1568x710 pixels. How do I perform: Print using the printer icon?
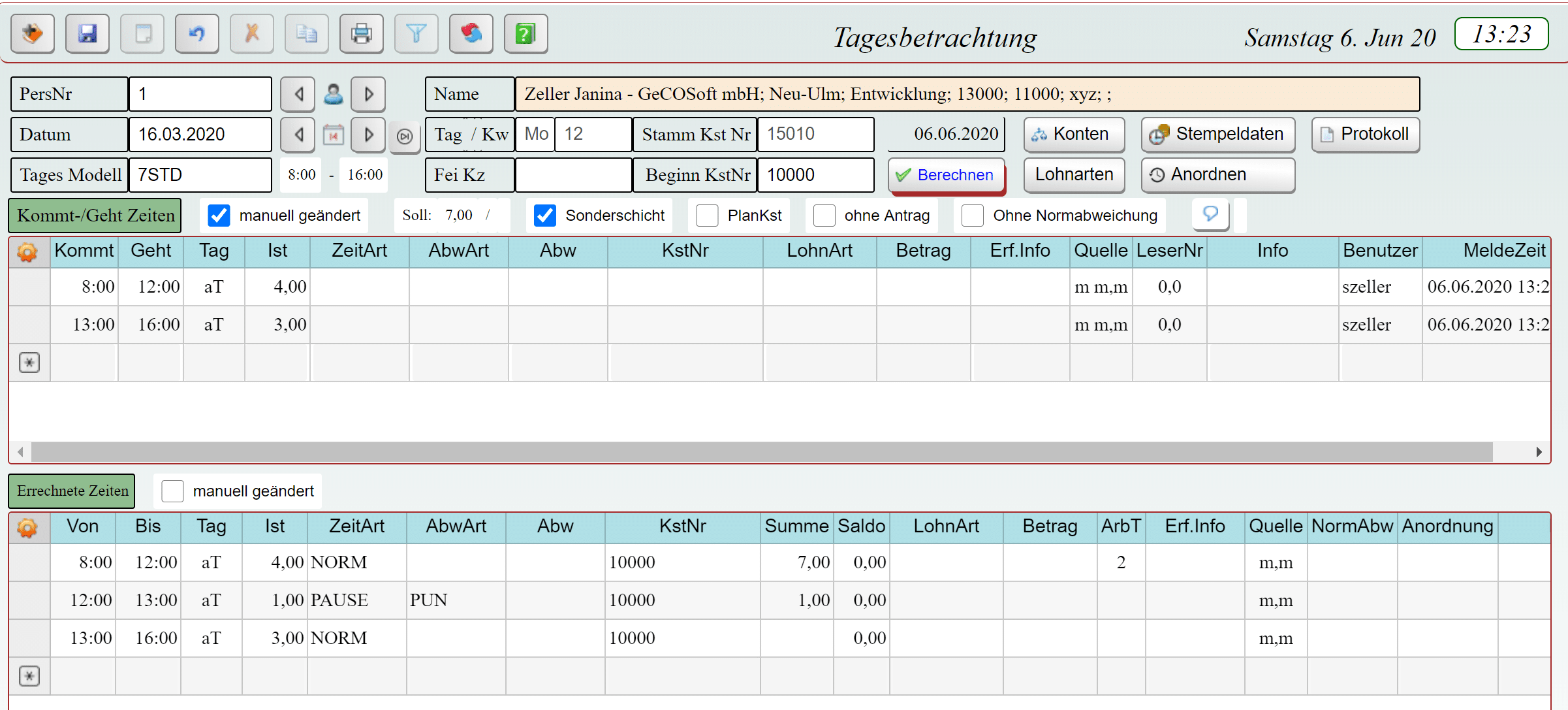pos(362,34)
